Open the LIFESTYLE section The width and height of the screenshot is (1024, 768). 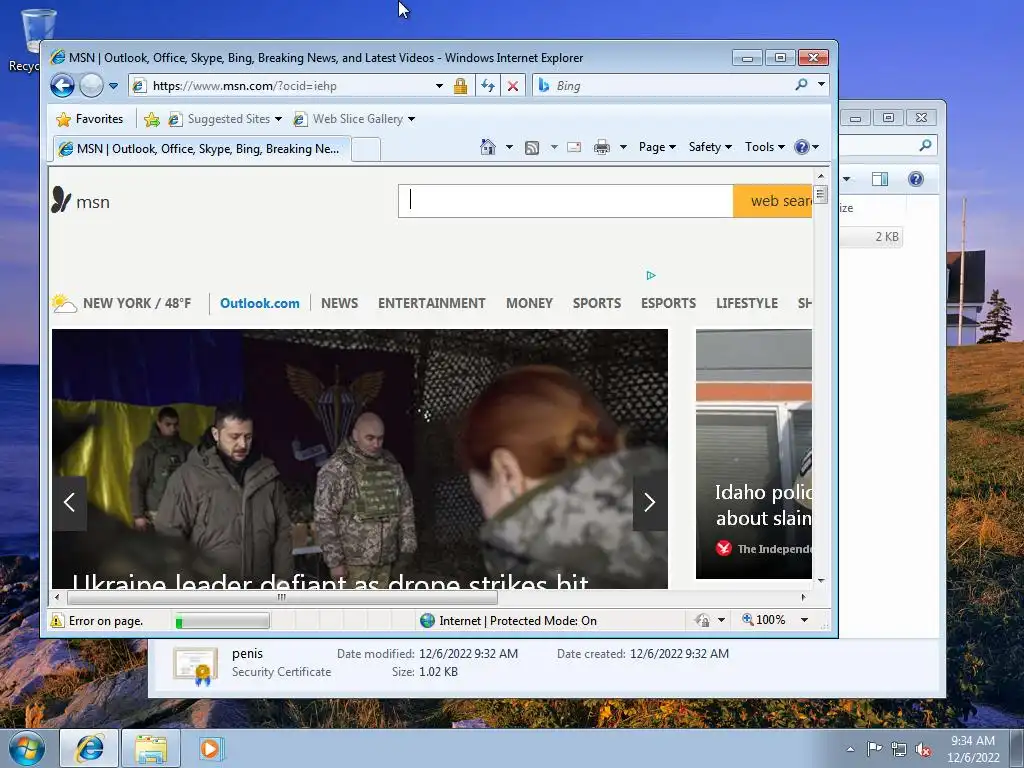(747, 303)
